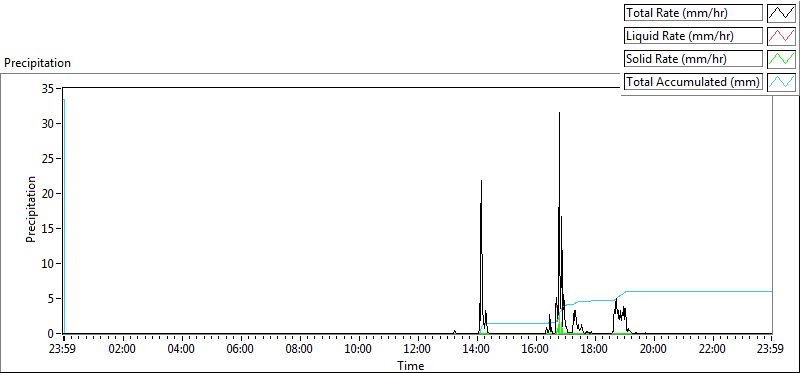Image resolution: width=800 pixels, height=373 pixels.
Task: Select the Liquid Rate (mm/hr) legend label
Action: pos(693,36)
